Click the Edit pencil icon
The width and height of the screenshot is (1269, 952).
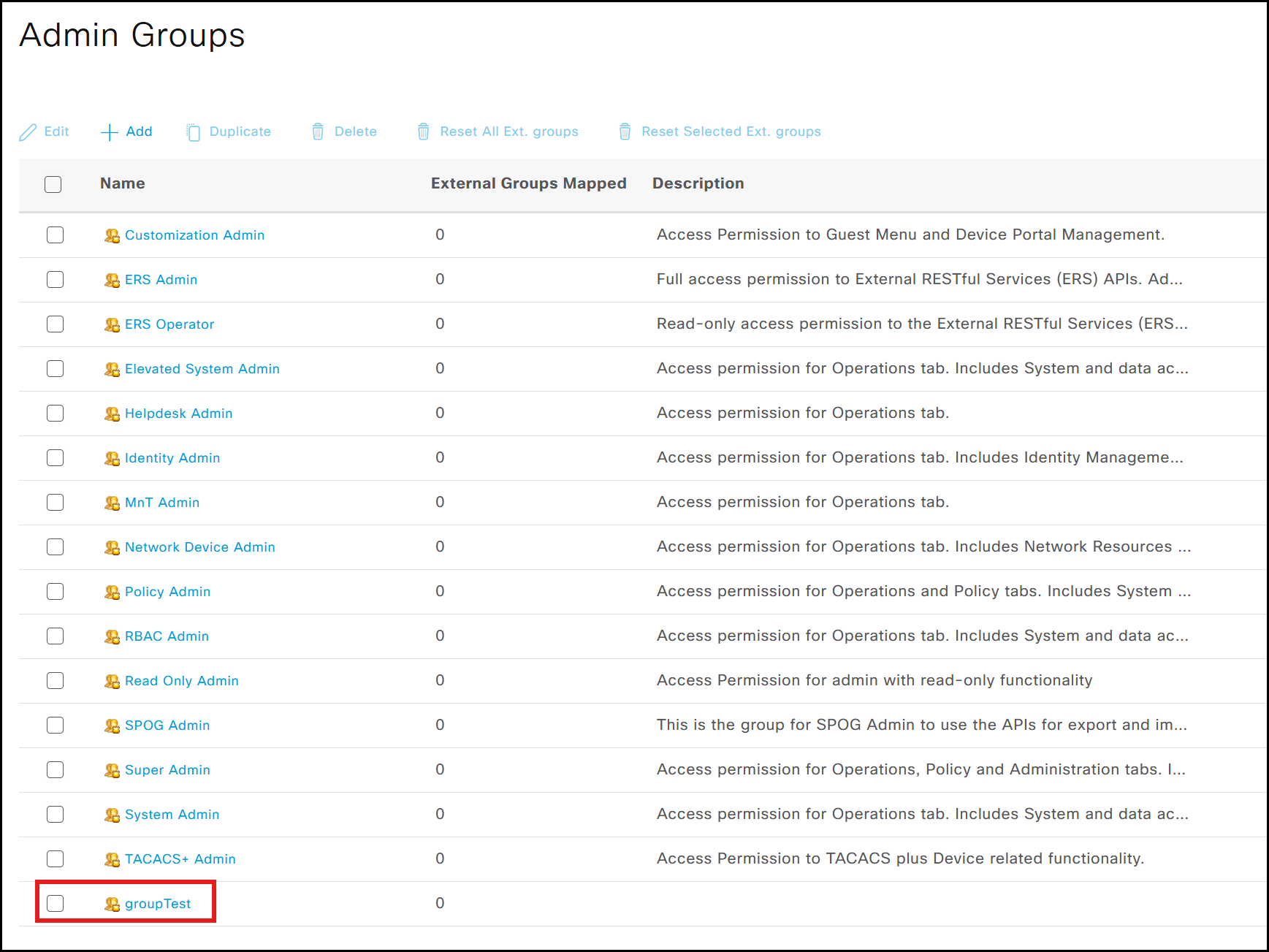(x=28, y=132)
